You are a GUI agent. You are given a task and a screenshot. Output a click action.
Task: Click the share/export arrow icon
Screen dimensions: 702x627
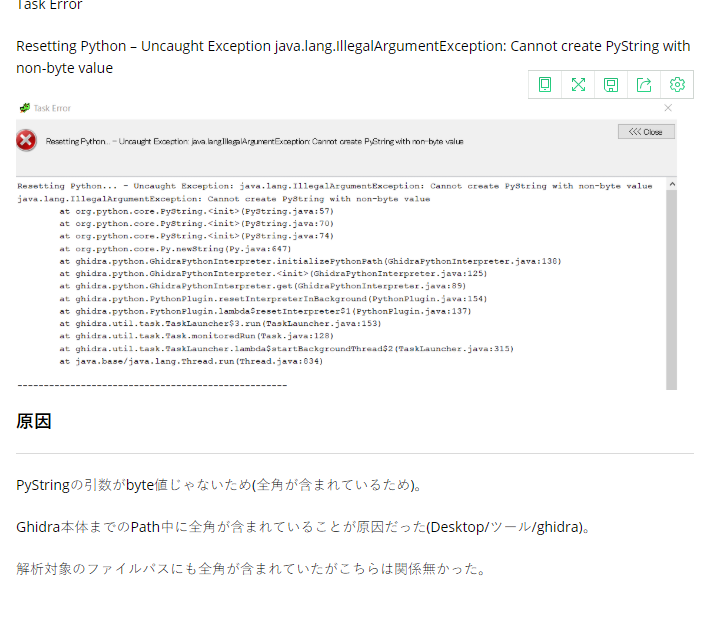tap(644, 85)
